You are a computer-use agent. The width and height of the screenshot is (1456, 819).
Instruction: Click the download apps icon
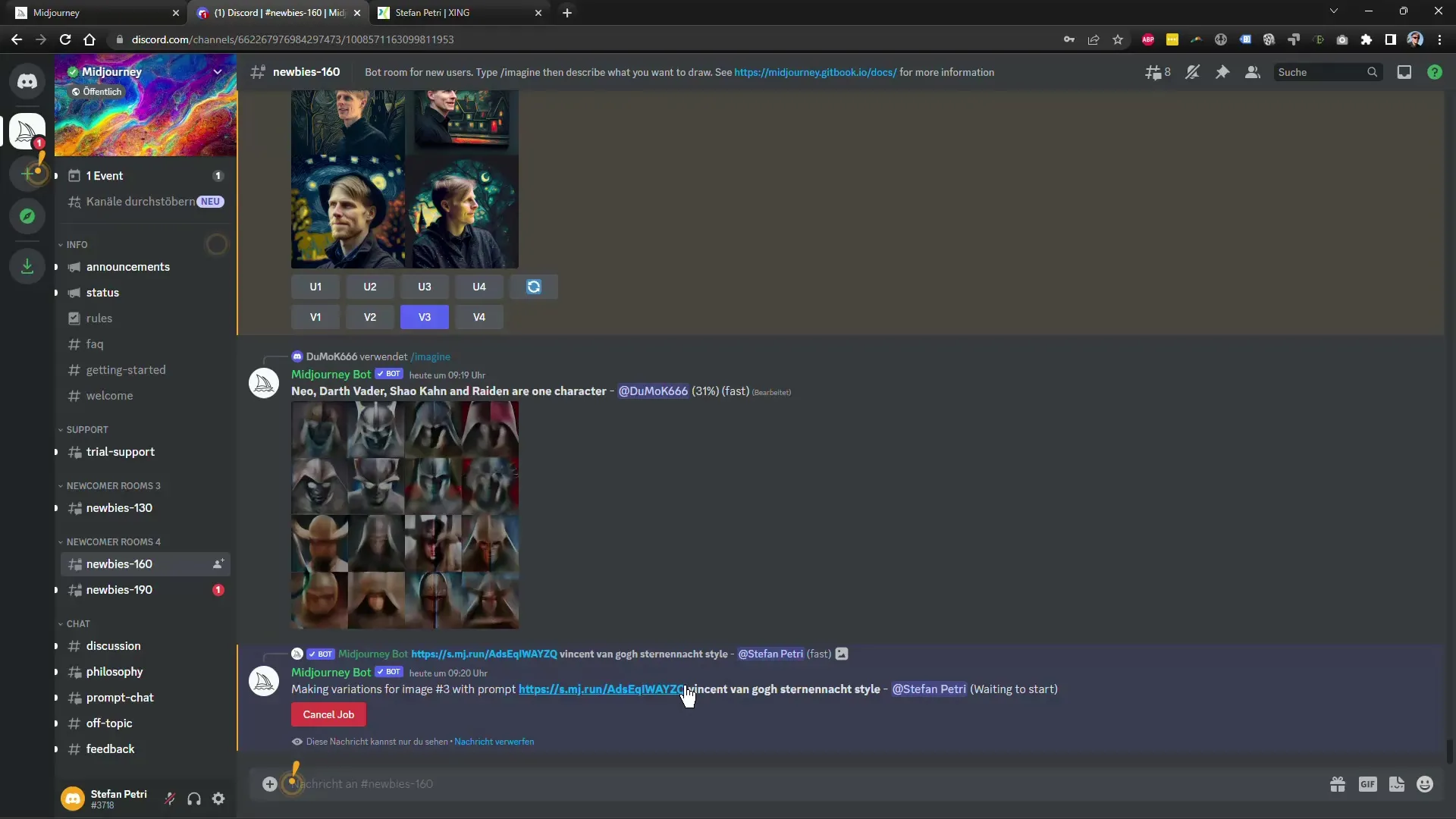coord(27,266)
